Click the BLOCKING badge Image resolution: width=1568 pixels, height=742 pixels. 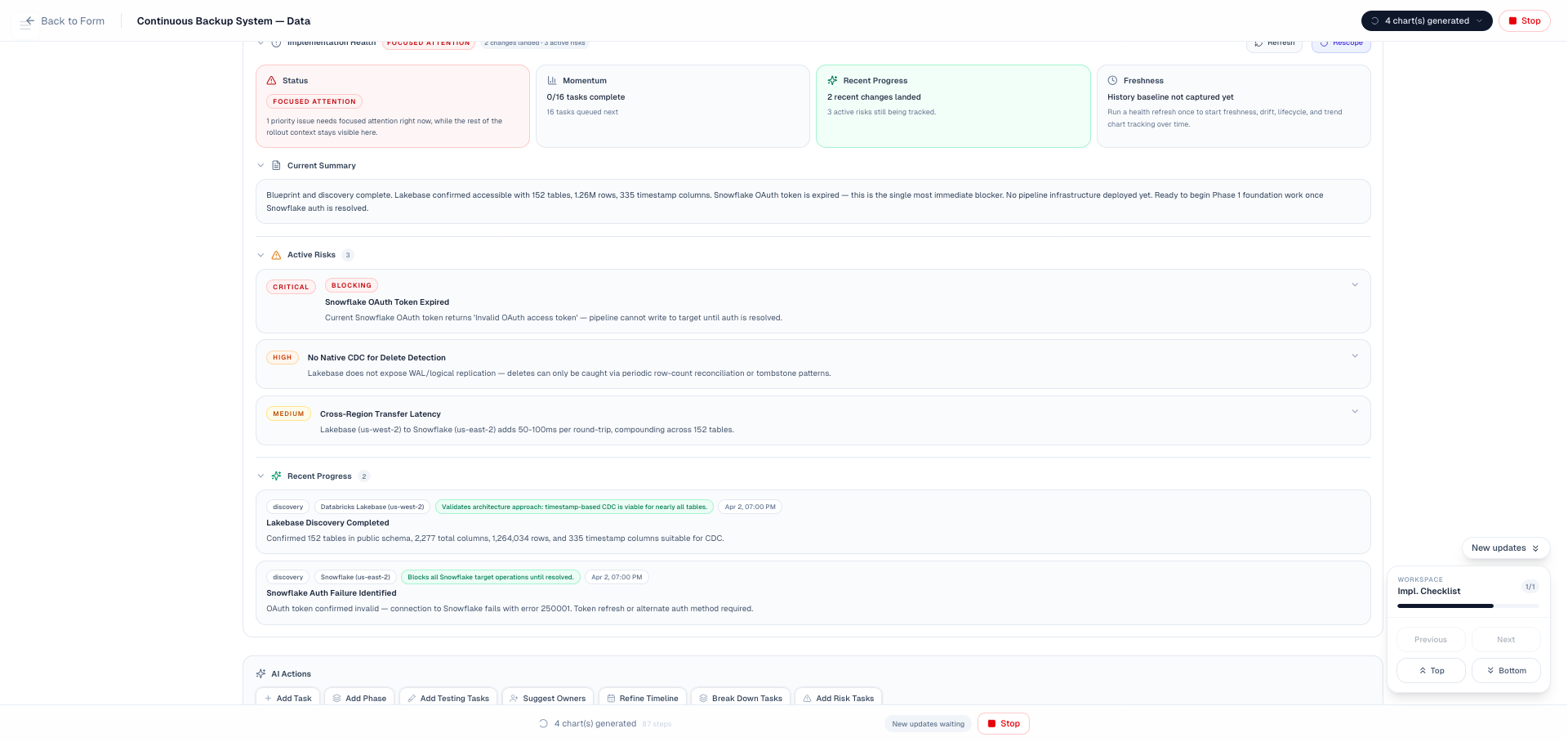[351, 285]
